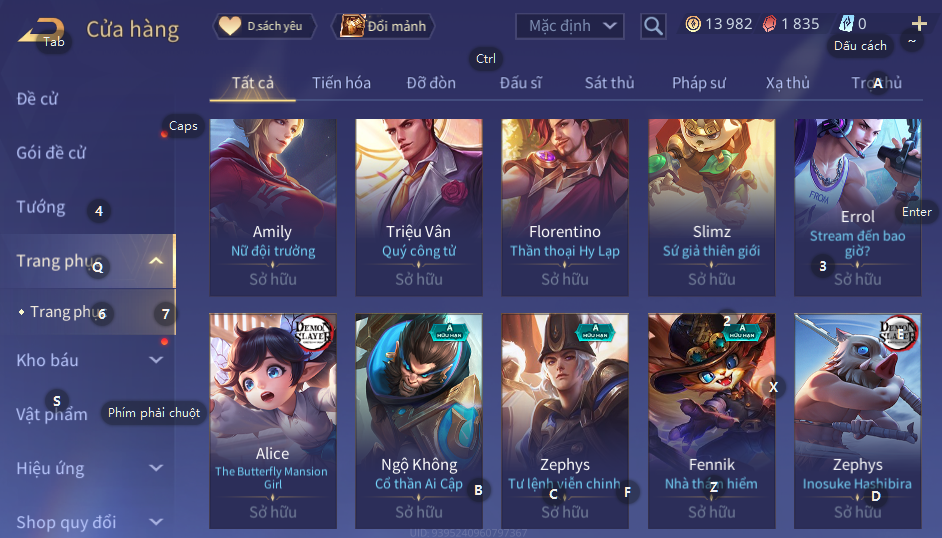942x538 pixels.
Task: Select the Pháp sư filter tab
Action: 699,83
